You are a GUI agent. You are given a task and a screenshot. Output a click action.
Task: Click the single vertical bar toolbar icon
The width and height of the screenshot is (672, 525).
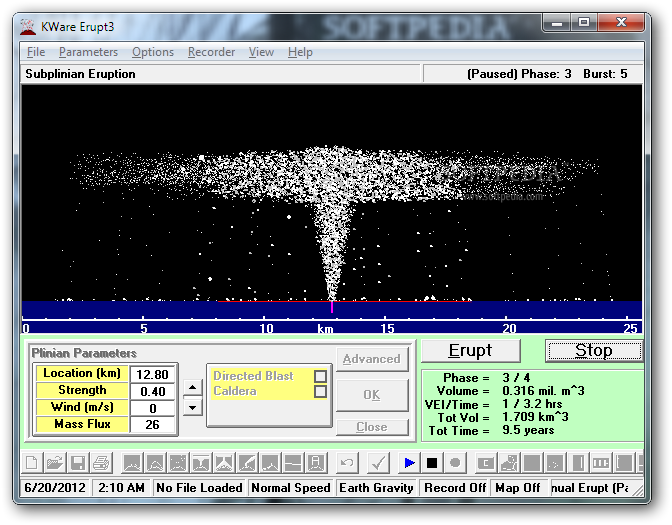[578, 463]
